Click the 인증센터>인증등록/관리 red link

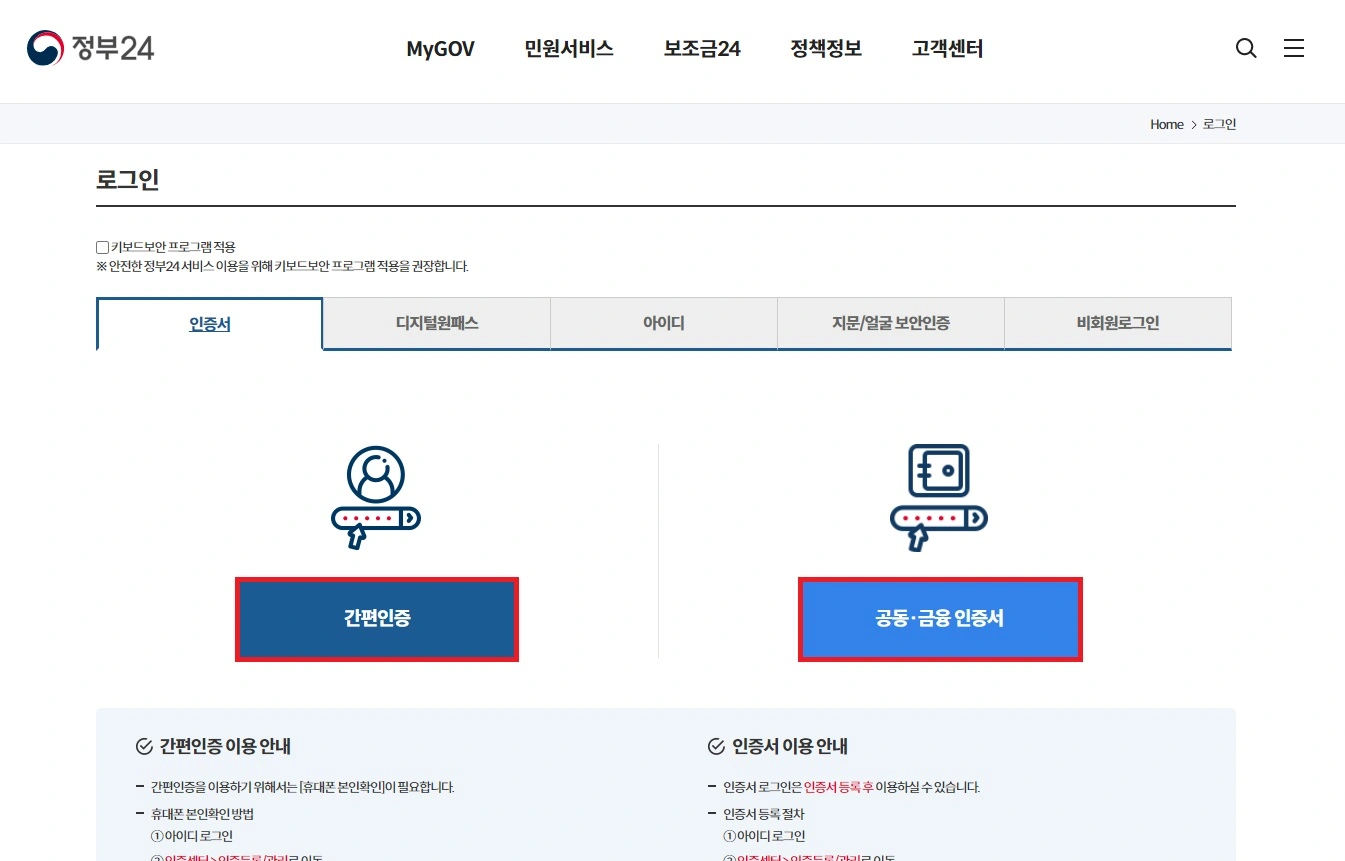pyautogui.click(x=799, y=857)
